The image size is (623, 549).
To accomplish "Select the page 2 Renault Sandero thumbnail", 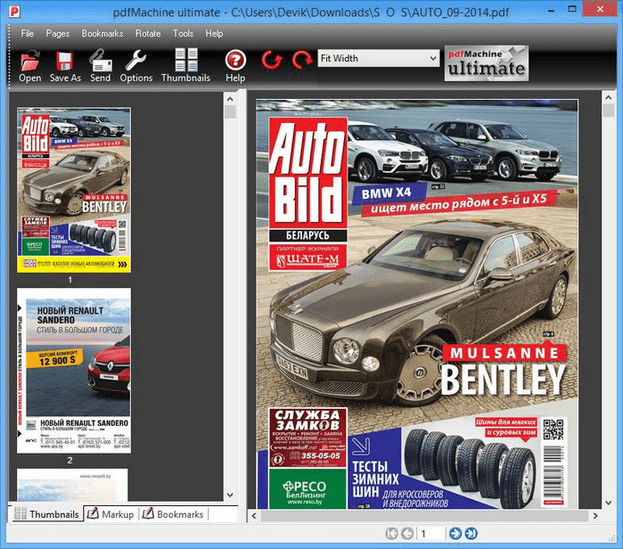I will (x=73, y=370).
